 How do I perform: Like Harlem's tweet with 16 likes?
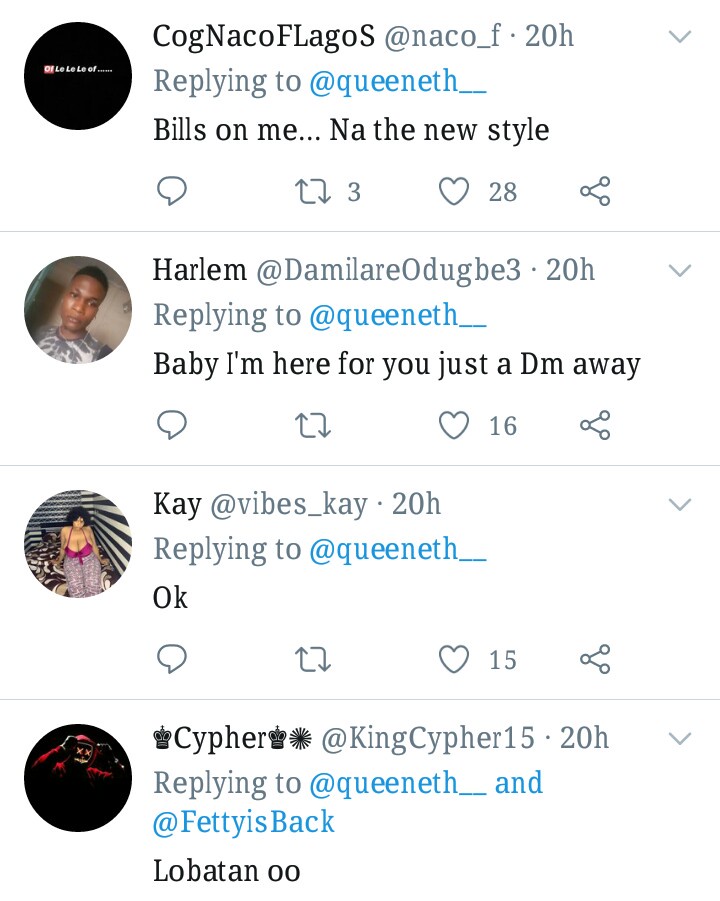pos(455,425)
